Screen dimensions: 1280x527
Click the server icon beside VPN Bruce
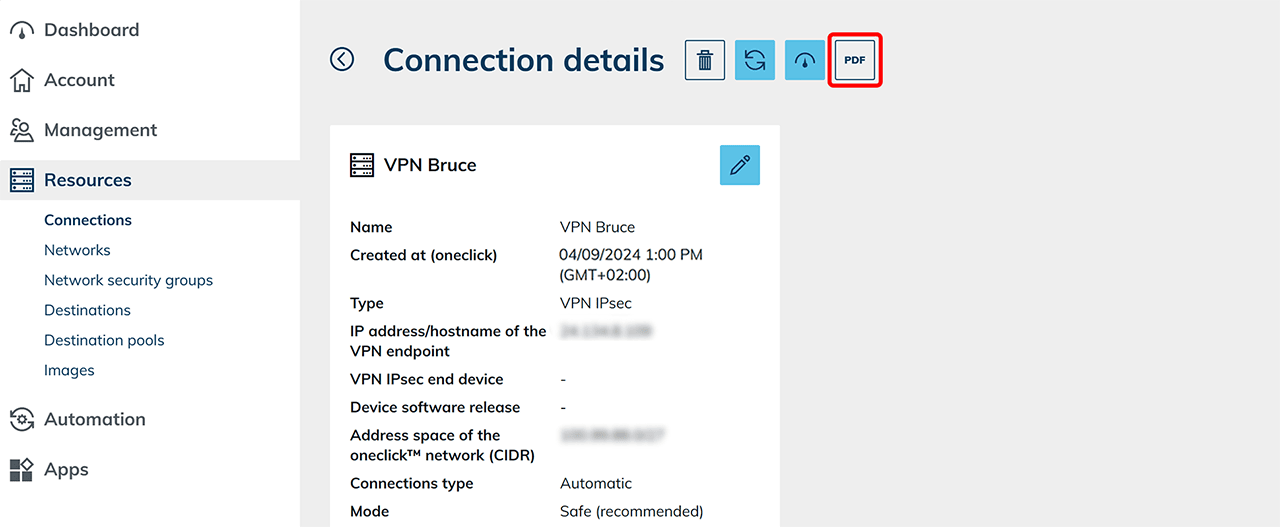pyautogui.click(x=362, y=165)
